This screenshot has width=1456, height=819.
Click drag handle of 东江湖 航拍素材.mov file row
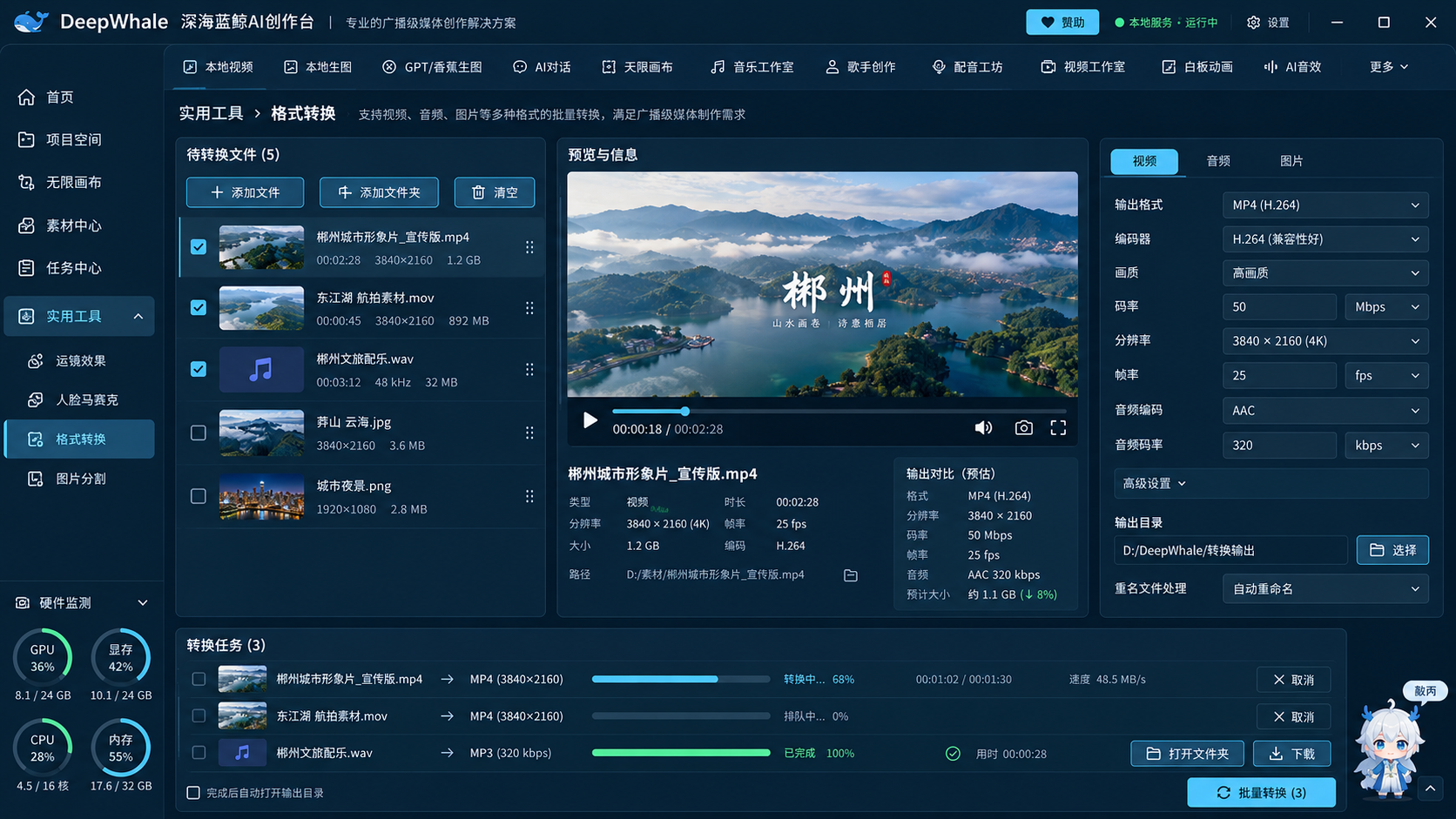(529, 308)
